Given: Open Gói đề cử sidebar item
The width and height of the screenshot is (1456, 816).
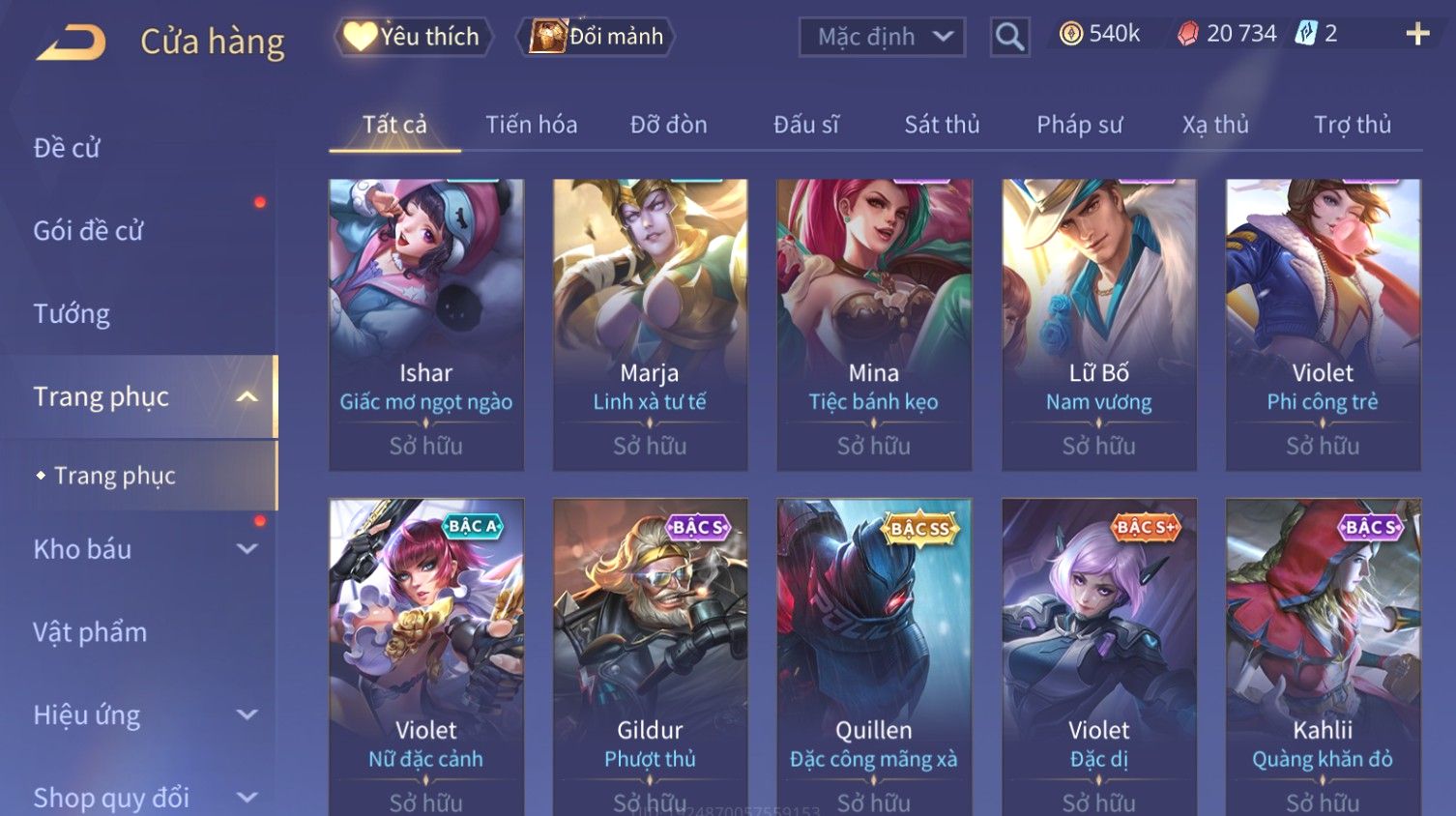Looking at the screenshot, I should (x=88, y=231).
